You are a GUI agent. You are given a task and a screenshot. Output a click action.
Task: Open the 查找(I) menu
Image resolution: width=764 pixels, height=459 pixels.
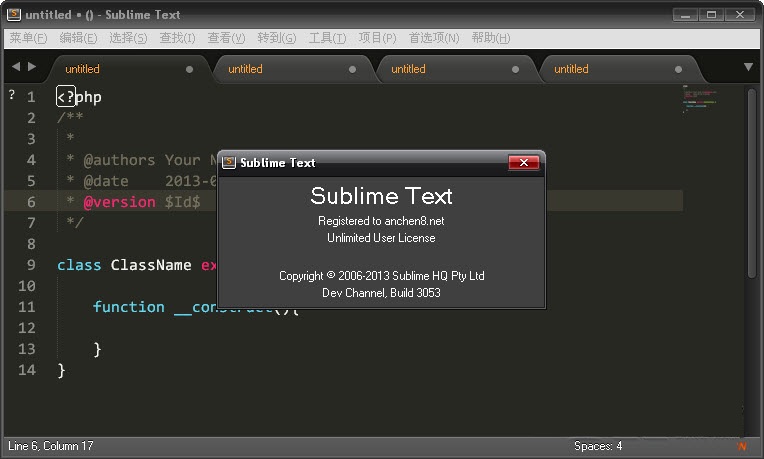click(177, 38)
